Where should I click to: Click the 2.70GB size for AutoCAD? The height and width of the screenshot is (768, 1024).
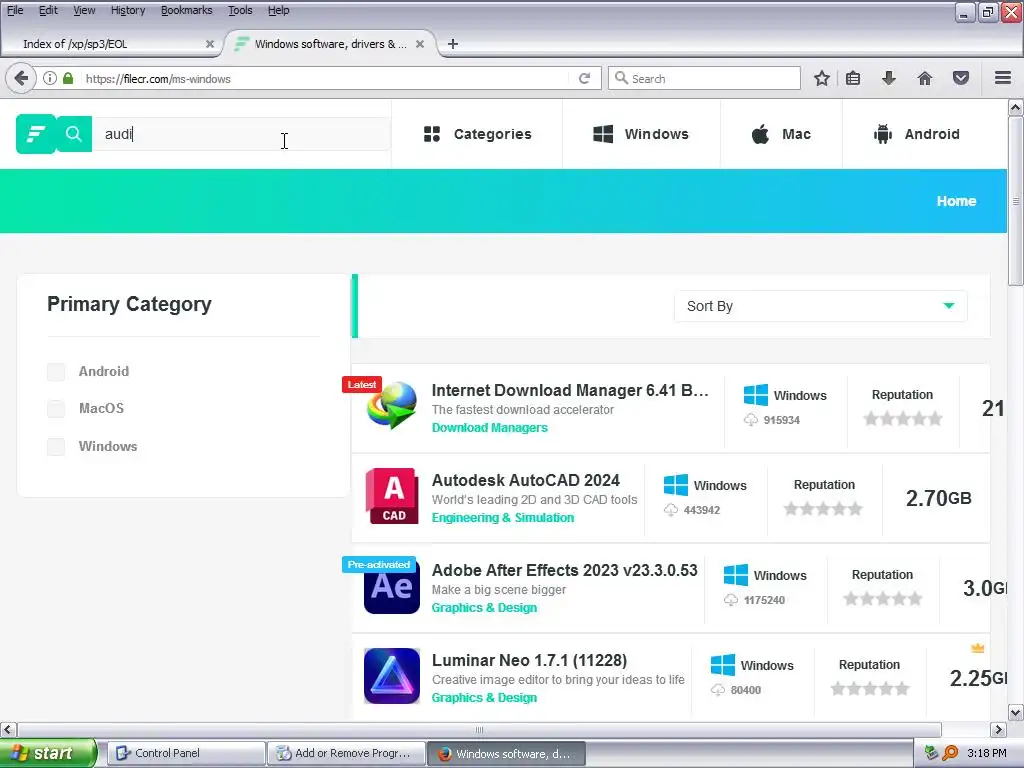click(x=938, y=498)
